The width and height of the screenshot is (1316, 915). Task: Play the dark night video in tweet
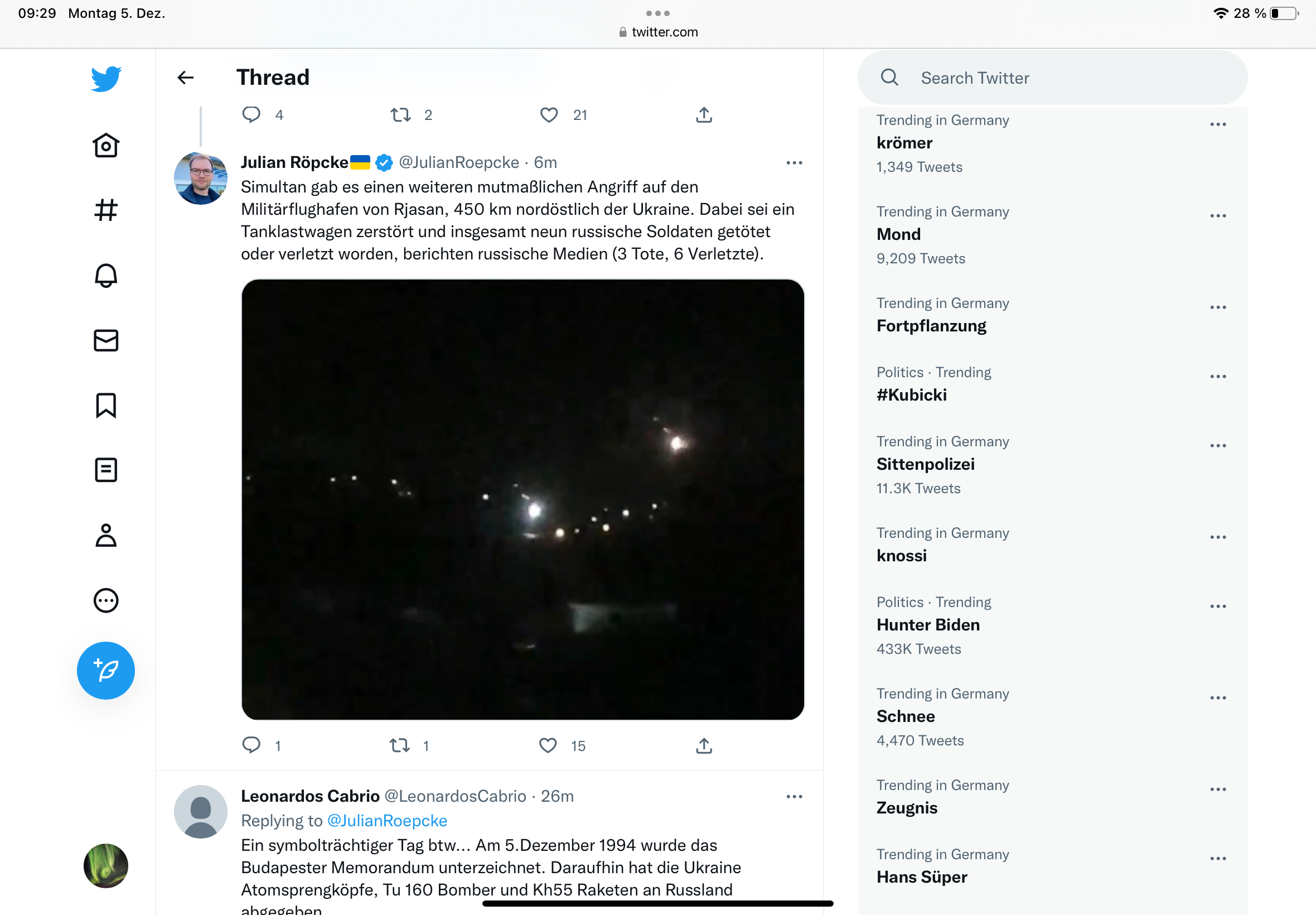pyautogui.click(x=522, y=499)
